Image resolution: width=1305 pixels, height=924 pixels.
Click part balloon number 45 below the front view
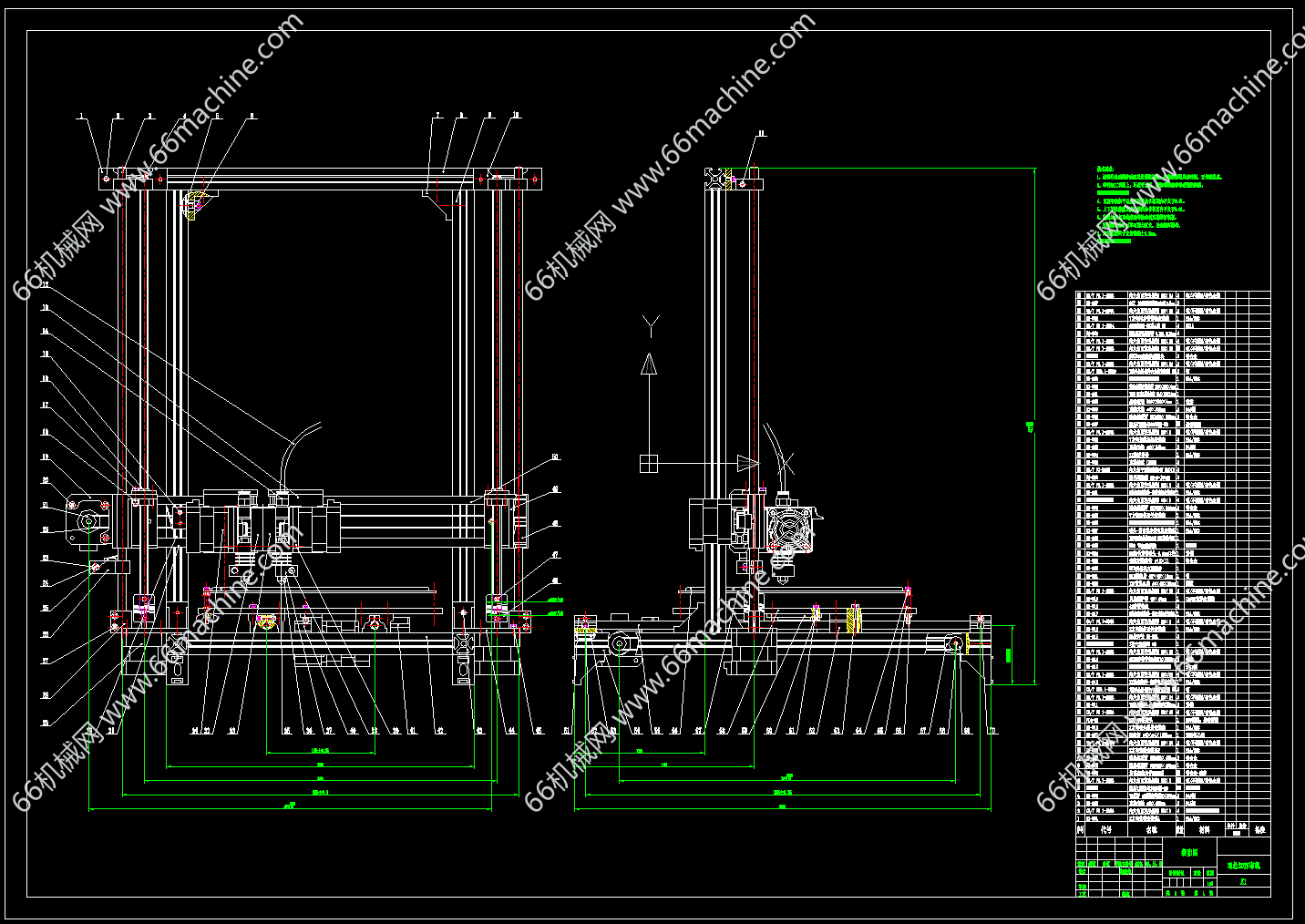pos(539,730)
